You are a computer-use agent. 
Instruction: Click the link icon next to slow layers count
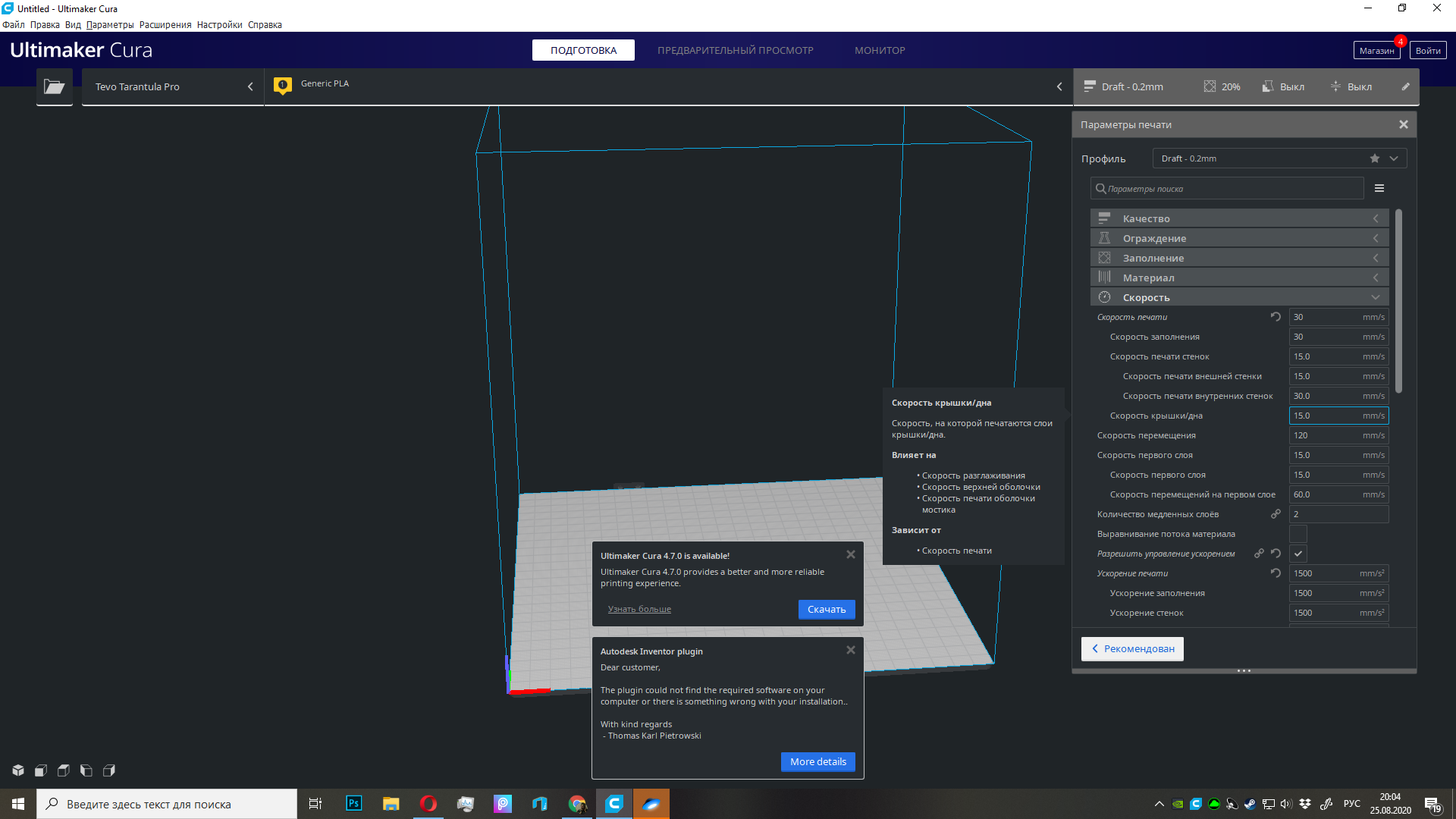tap(1276, 514)
